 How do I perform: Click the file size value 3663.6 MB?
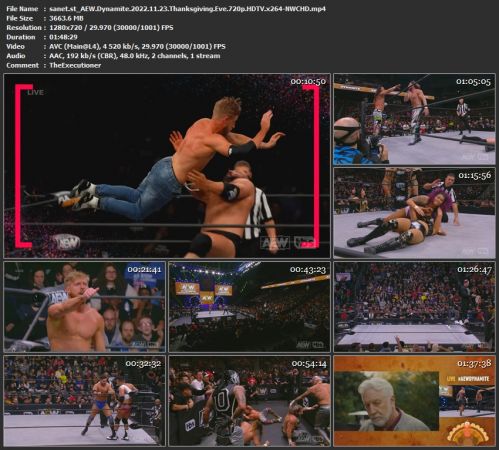[66, 18]
